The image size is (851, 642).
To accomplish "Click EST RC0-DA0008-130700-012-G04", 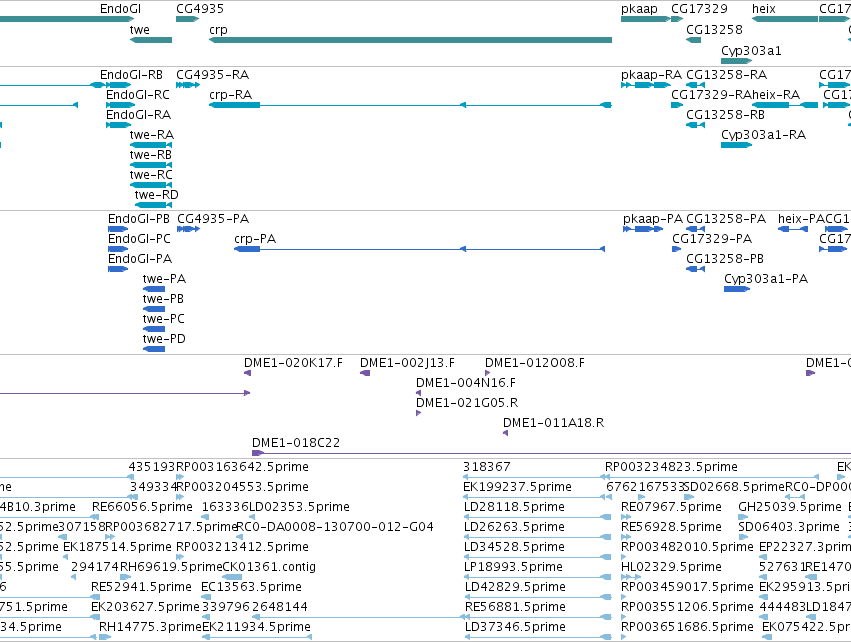I will pos(335,527).
